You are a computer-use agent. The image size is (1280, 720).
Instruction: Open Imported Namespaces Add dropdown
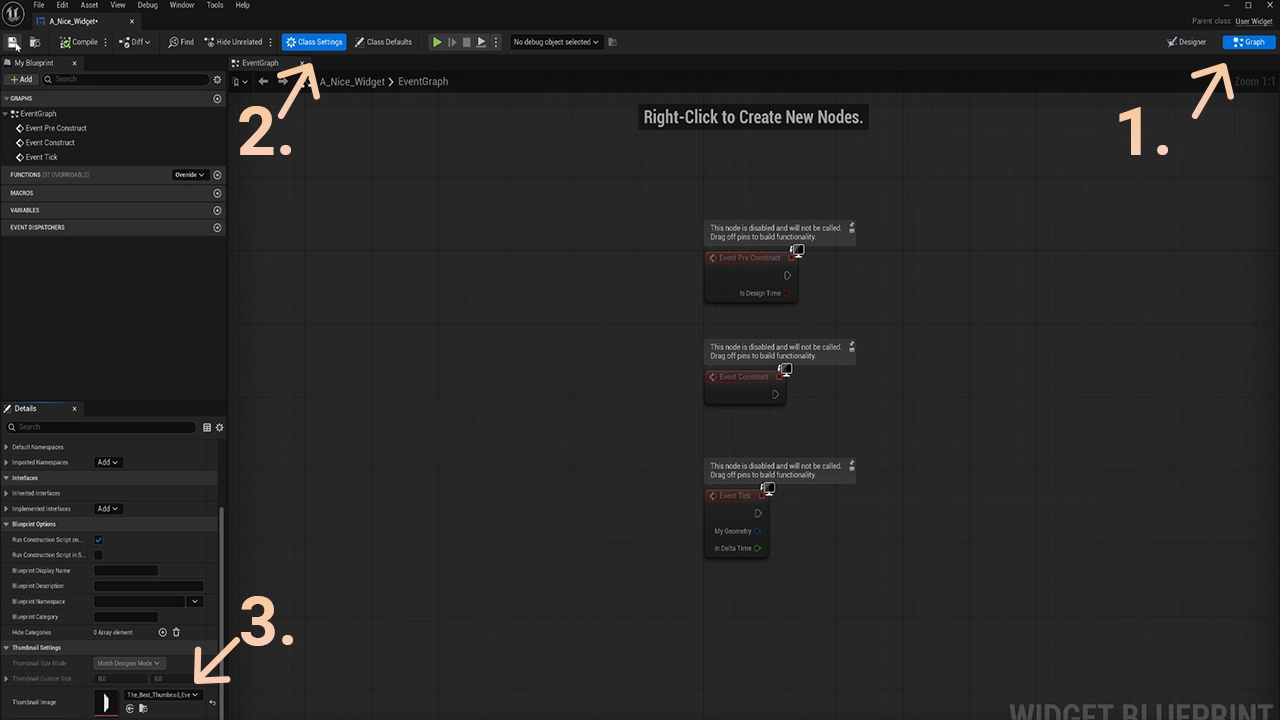click(108, 462)
